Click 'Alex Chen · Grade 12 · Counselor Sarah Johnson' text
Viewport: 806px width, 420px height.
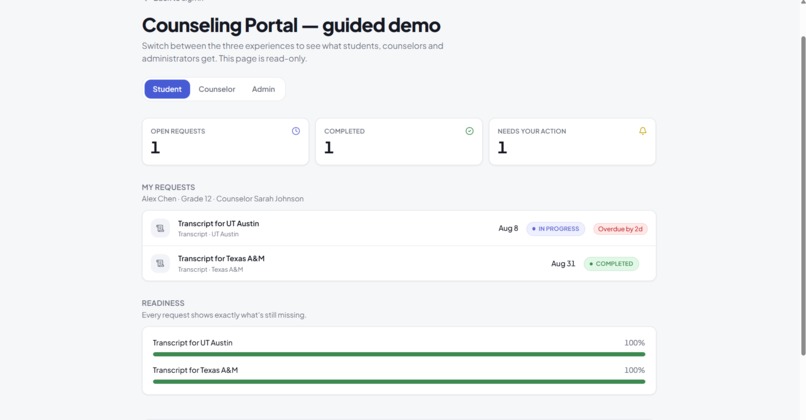(x=223, y=199)
